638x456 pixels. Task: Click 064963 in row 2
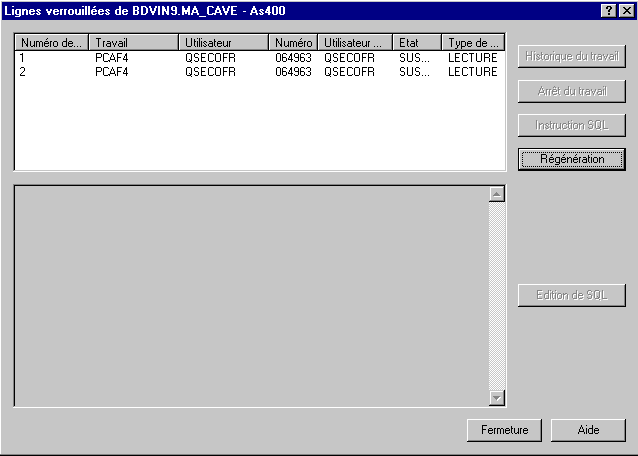[x=293, y=72]
